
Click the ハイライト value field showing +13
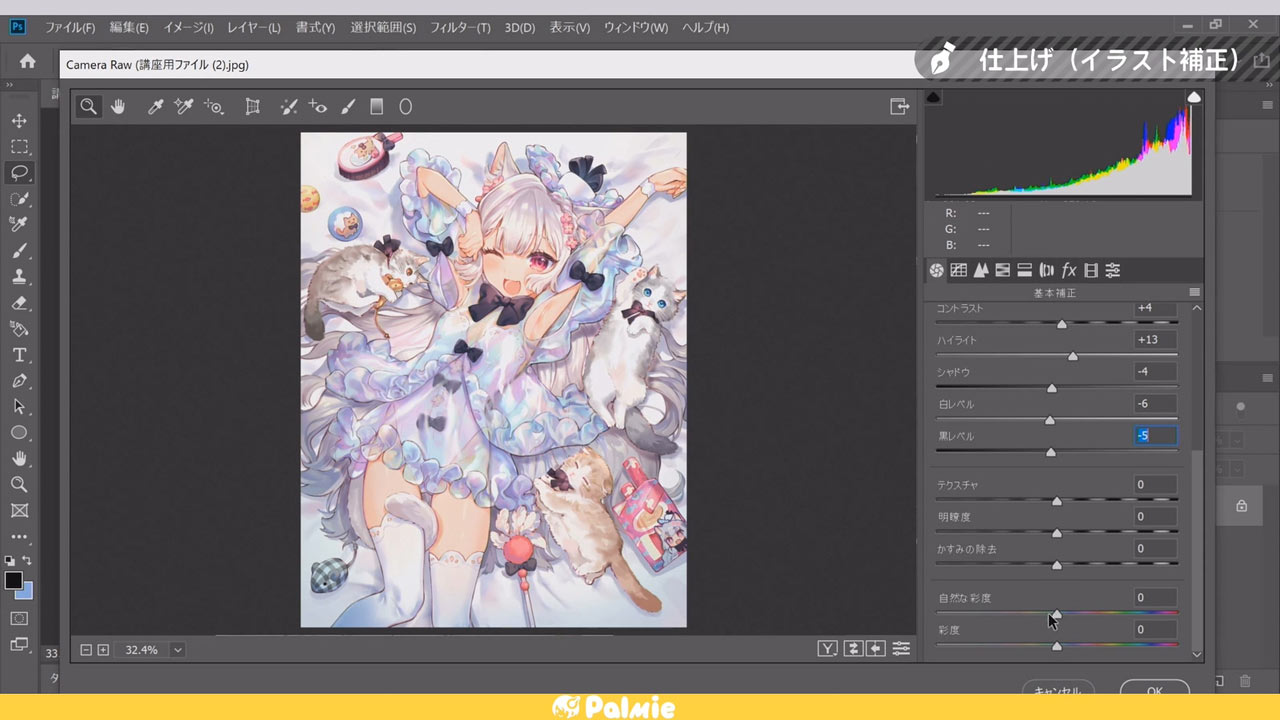click(1155, 340)
